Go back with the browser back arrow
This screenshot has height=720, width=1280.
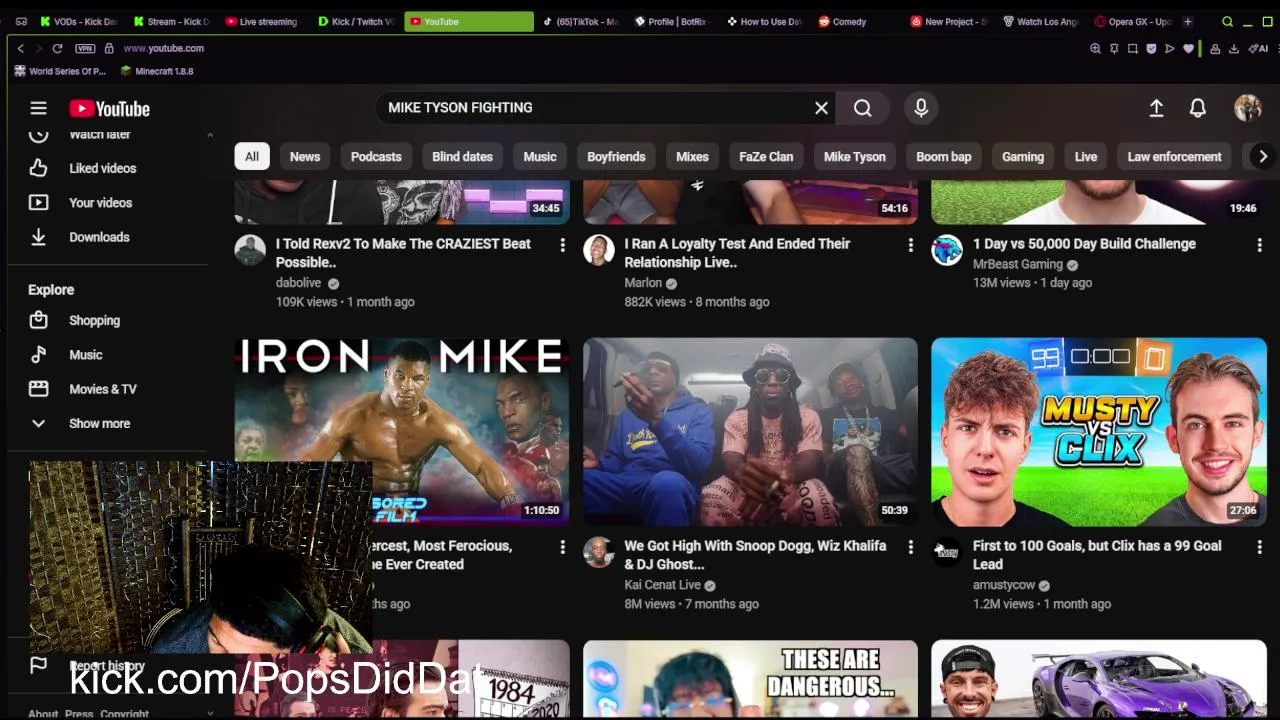click(x=20, y=48)
